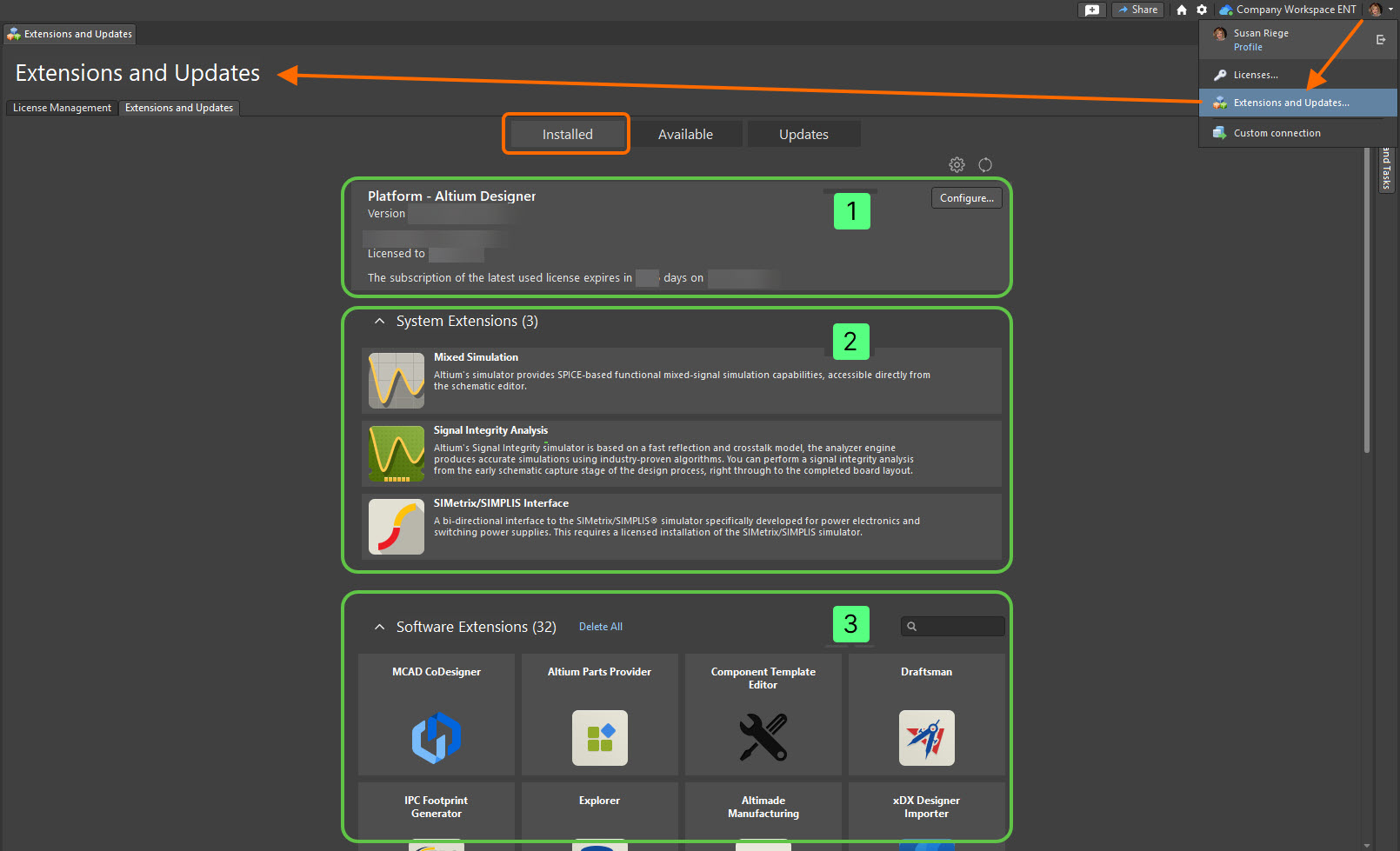Select the Extensions and Updates sub-tab

179,108
